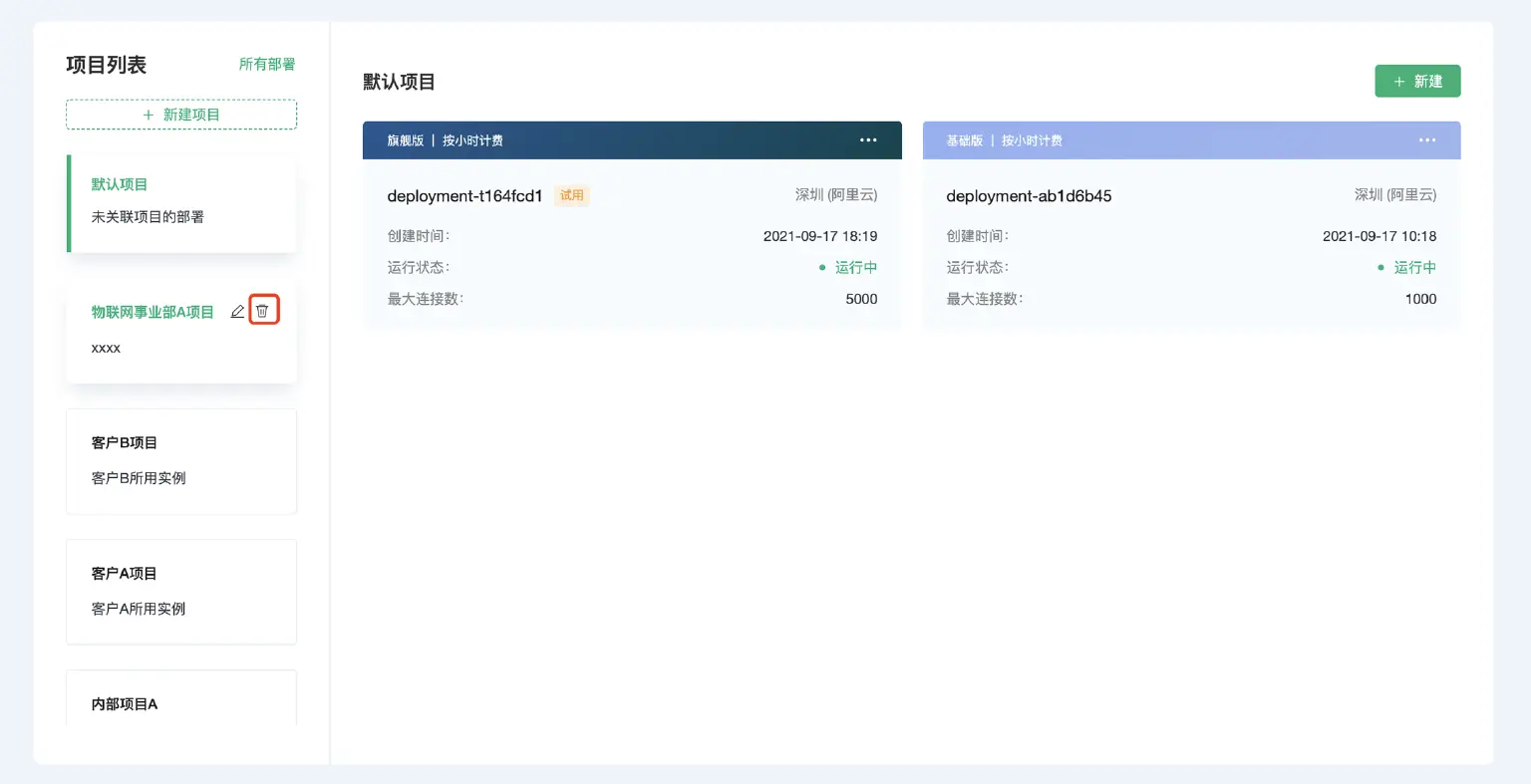Open the 所有部署 link

click(x=267, y=64)
